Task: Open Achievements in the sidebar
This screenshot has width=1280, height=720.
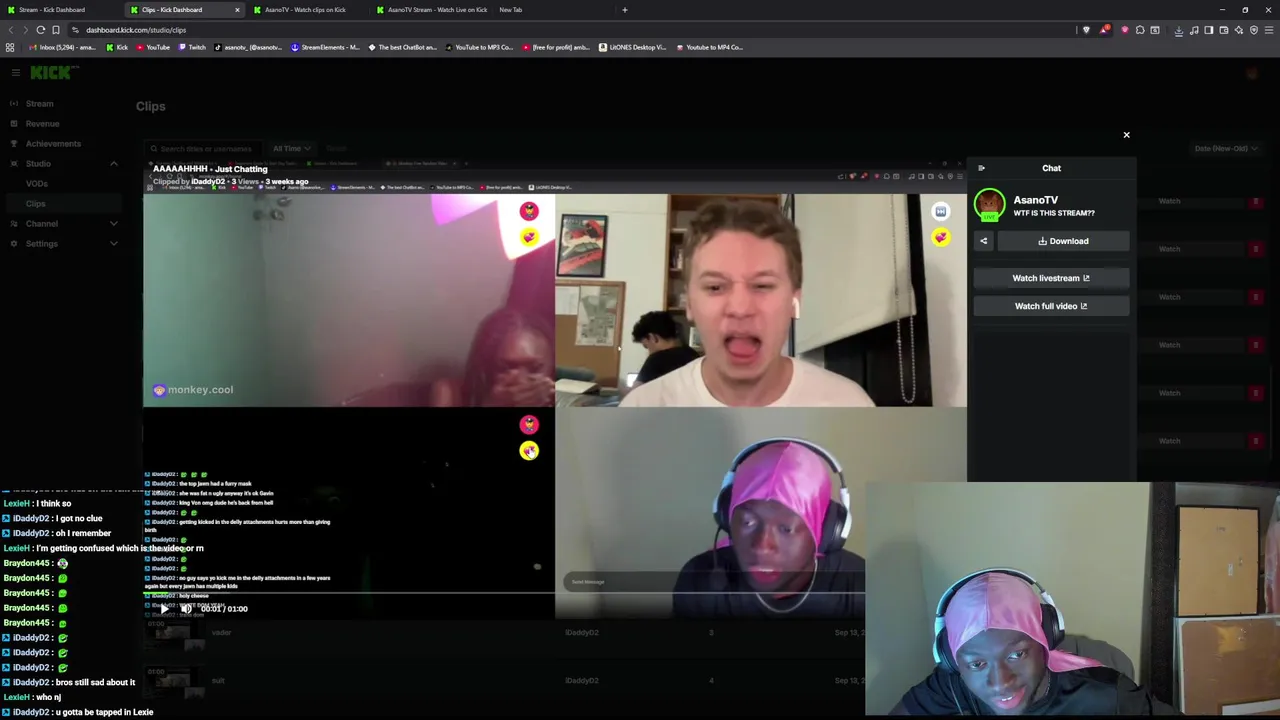Action: click(x=53, y=144)
